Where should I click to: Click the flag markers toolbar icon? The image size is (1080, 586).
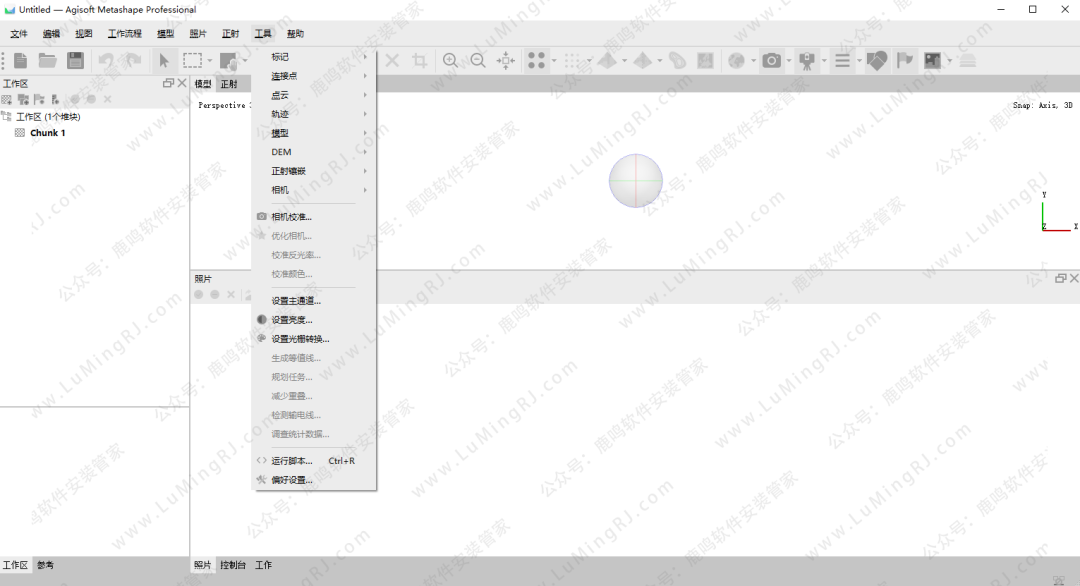tap(905, 61)
